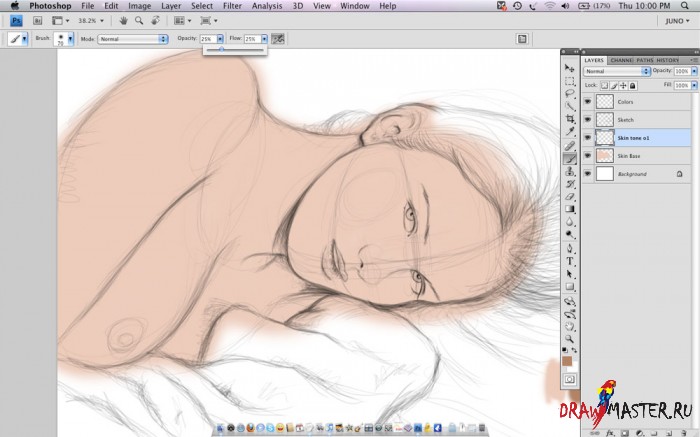Select the Zoom tool in the tools panel
This screenshot has height=437, width=700.
tap(570, 339)
